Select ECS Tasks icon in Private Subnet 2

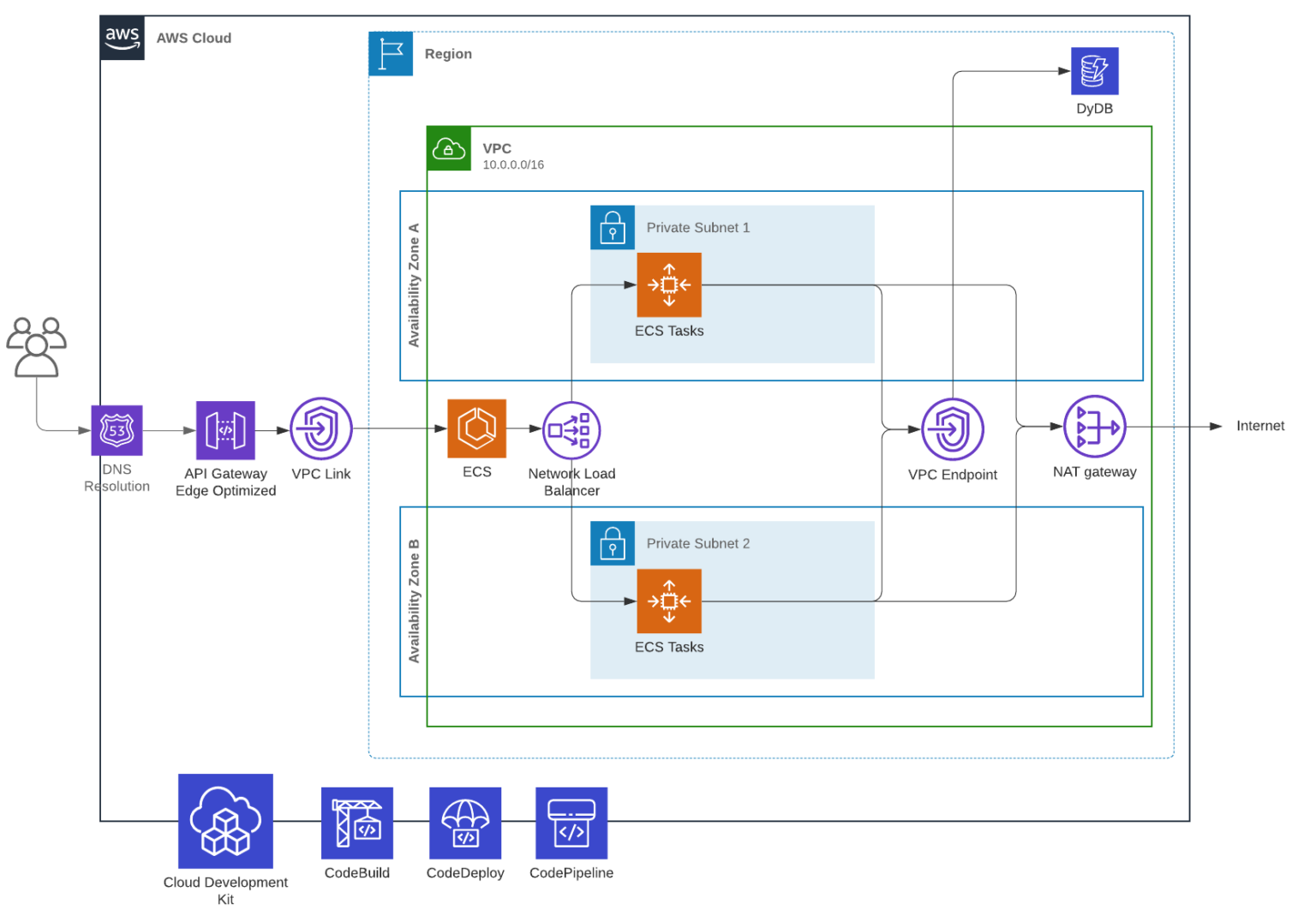(669, 602)
